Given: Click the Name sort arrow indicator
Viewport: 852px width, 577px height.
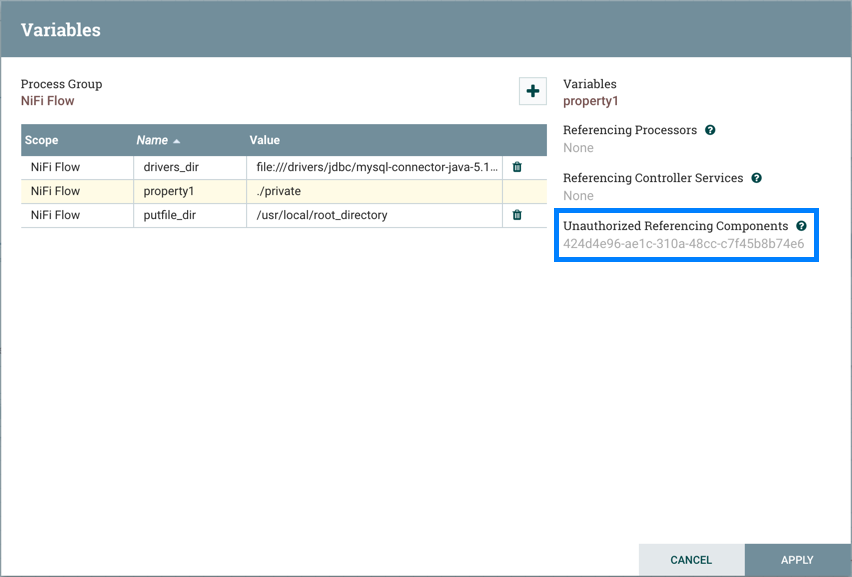Looking at the screenshot, I should [x=178, y=141].
